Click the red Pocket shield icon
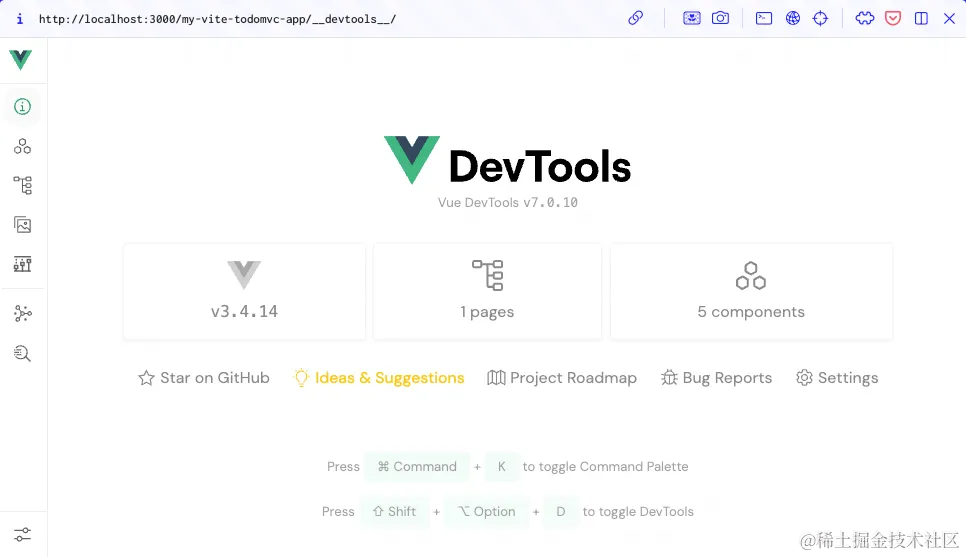 tap(893, 18)
